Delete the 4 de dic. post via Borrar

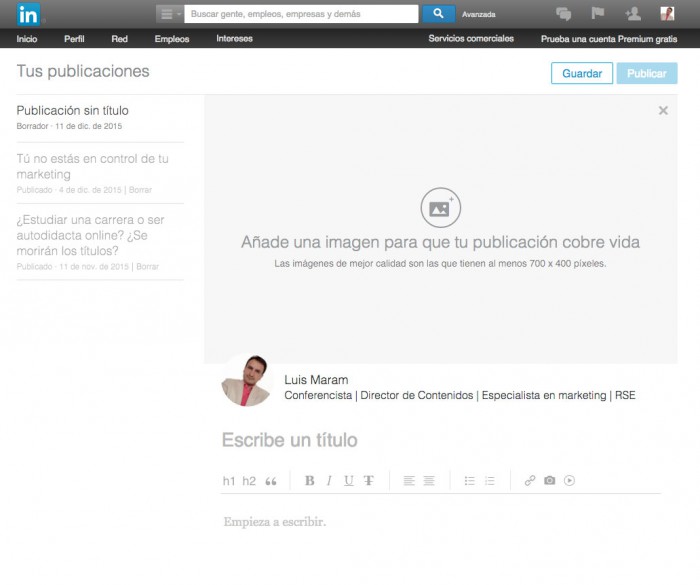click(141, 190)
